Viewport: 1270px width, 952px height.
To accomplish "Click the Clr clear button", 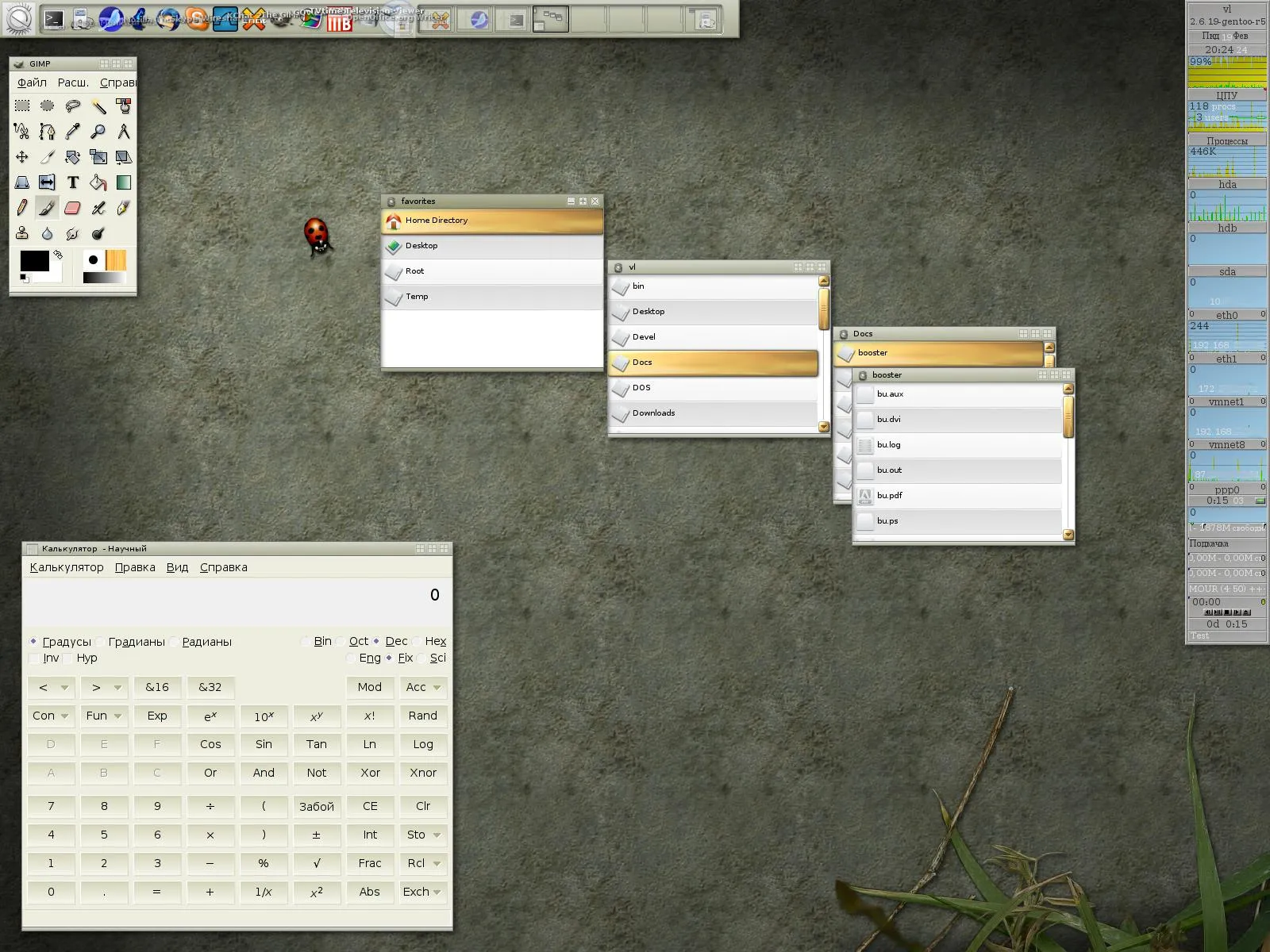I will (423, 806).
